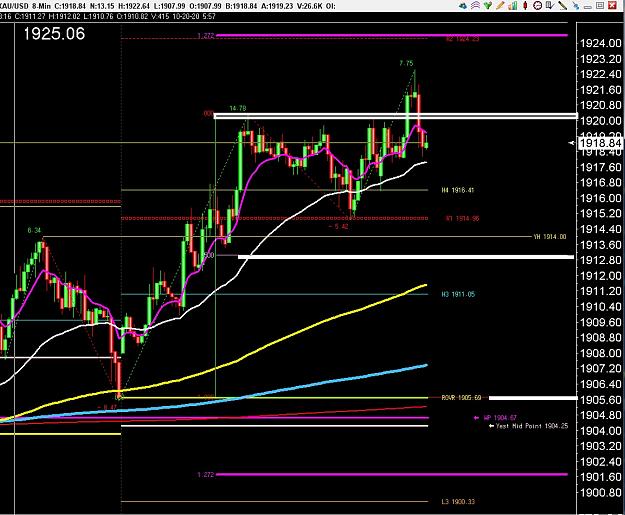This screenshot has width=625, height=515.
Task: Click the green checkmark toolbar icon
Action: tap(488, 5)
